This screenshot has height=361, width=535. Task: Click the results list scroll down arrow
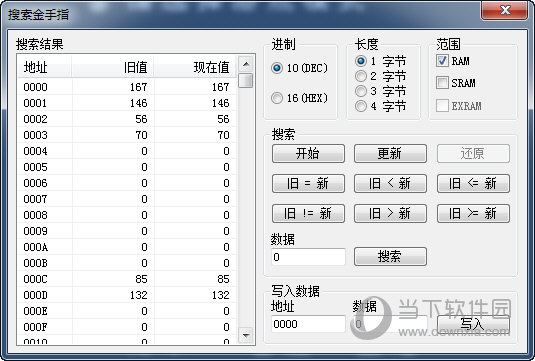pyautogui.click(x=246, y=335)
